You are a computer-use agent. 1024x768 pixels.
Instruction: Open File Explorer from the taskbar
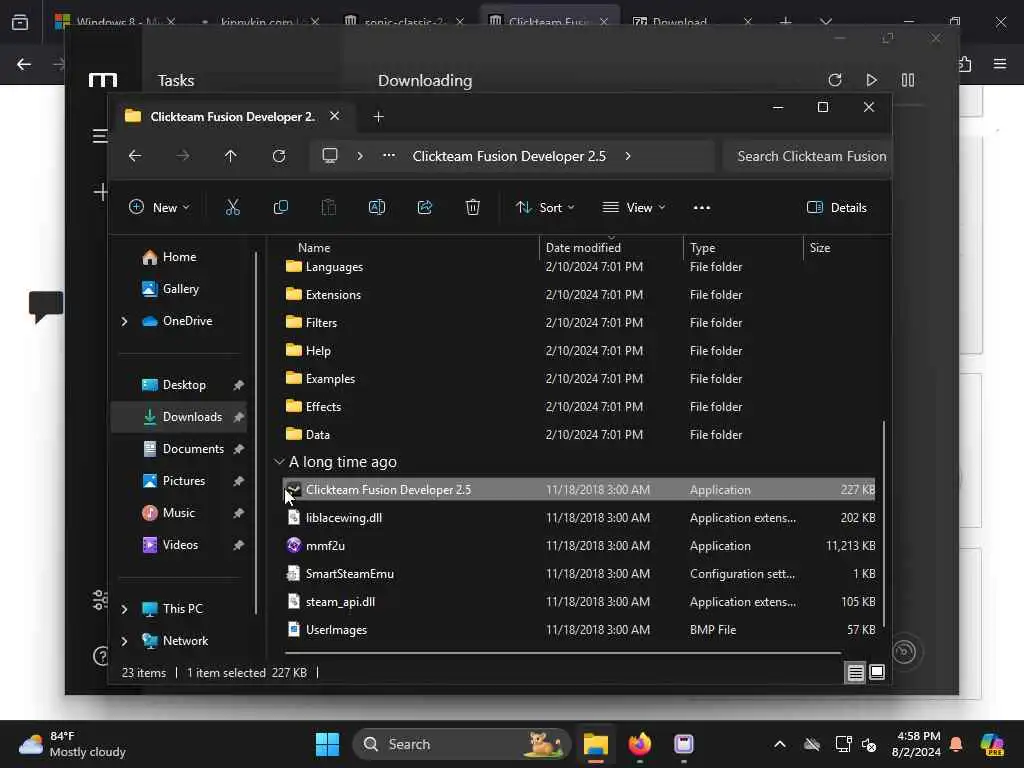(596, 744)
